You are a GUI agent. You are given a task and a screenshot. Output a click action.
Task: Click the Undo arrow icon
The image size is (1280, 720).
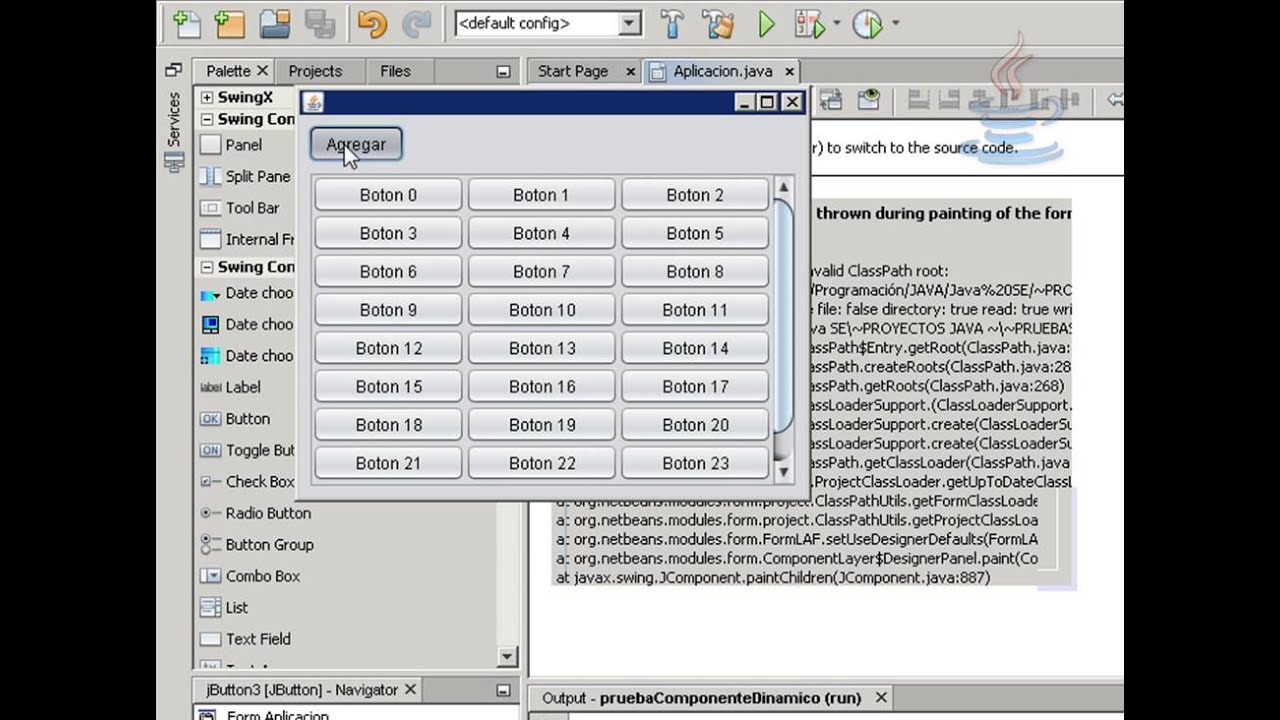(372, 23)
